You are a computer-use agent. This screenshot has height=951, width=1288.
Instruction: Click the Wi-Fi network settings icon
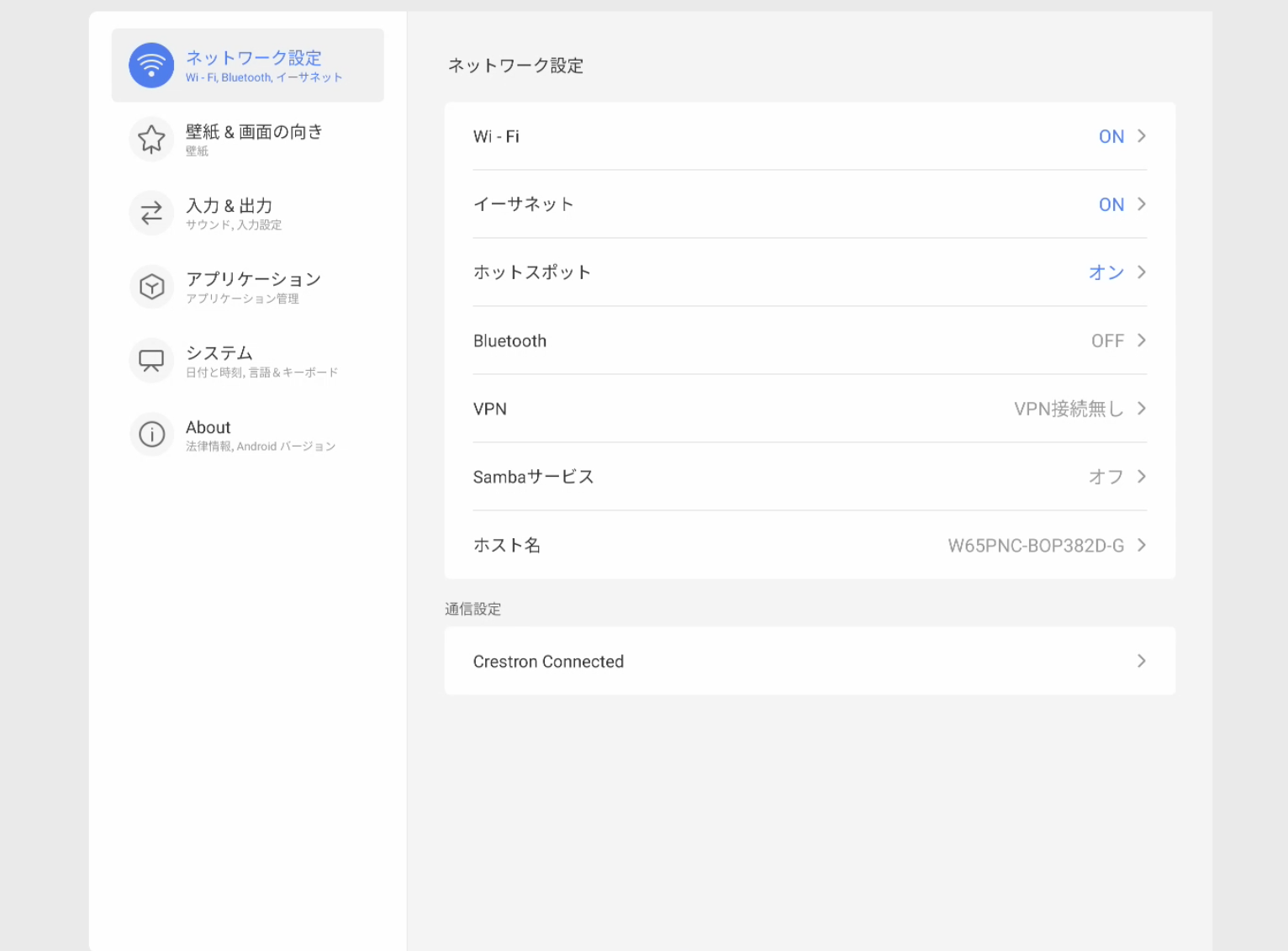151,66
